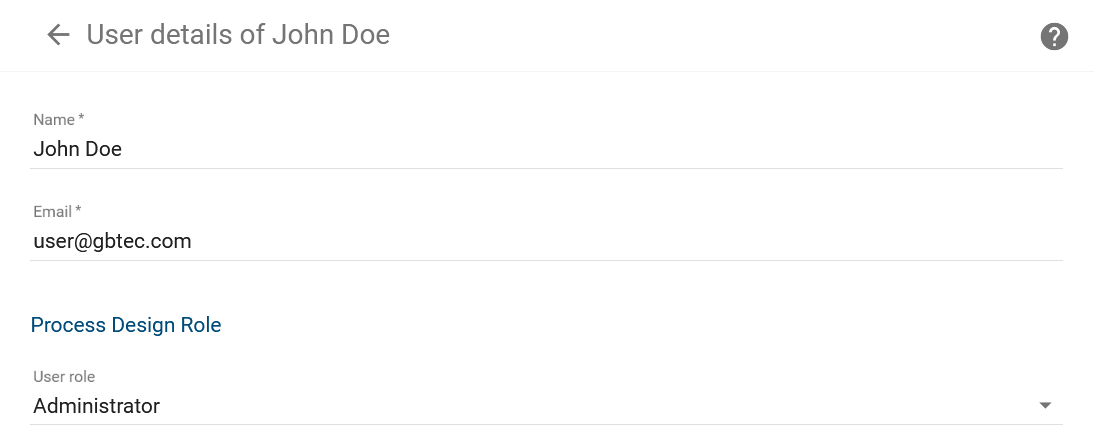Expand the User role dropdown arrow
The image size is (1094, 444).
pyautogui.click(x=1045, y=406)
